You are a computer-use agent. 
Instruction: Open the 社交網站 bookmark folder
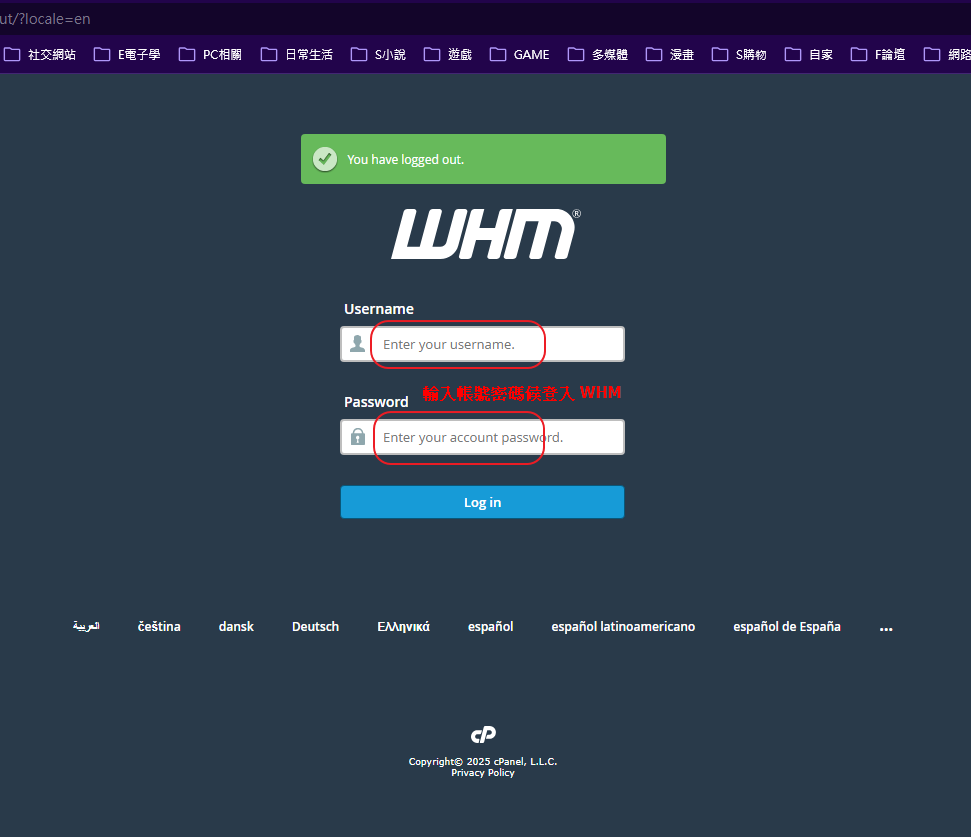[x=40, y=55]
